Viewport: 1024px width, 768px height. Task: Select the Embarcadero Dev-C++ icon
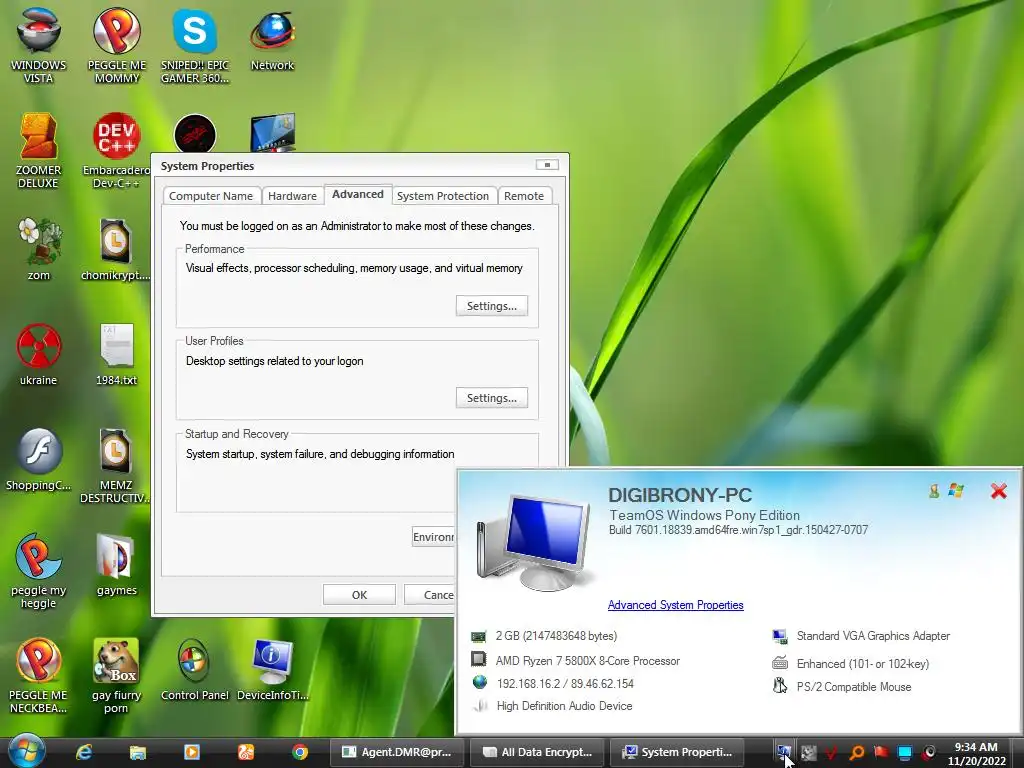pos(116,150)
